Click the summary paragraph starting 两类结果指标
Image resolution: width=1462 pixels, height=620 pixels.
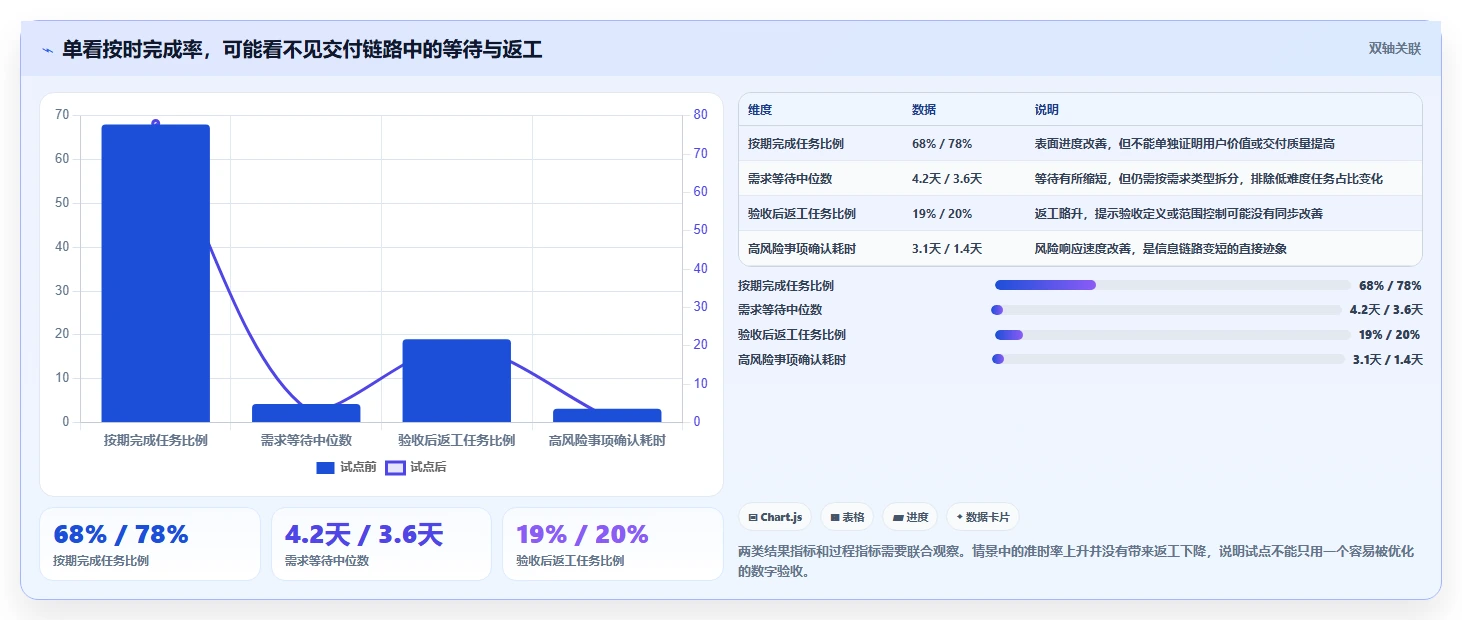click(x=1076, y=562)
